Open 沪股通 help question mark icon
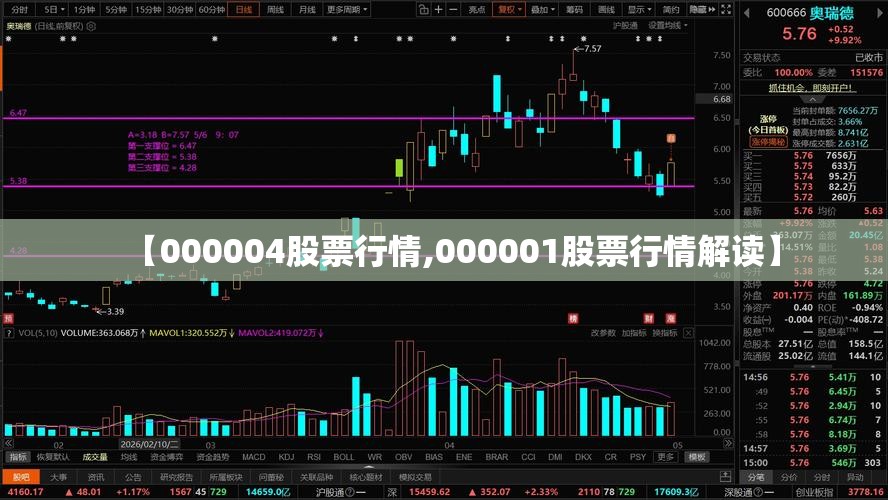The width and height of the screenshot is (888, 500). pyautogui.click(x=349, y=492)
